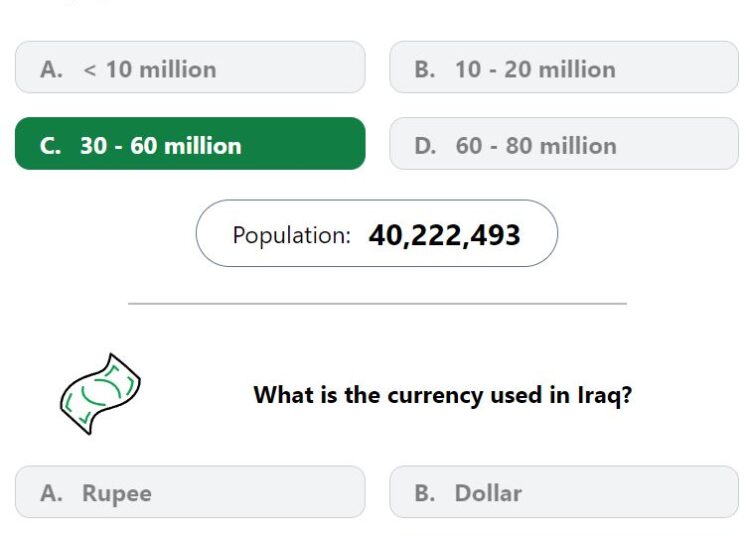Pick the '60 - 80 million' option
This screenshot has height=536, width=750.
tap(564, 143)
